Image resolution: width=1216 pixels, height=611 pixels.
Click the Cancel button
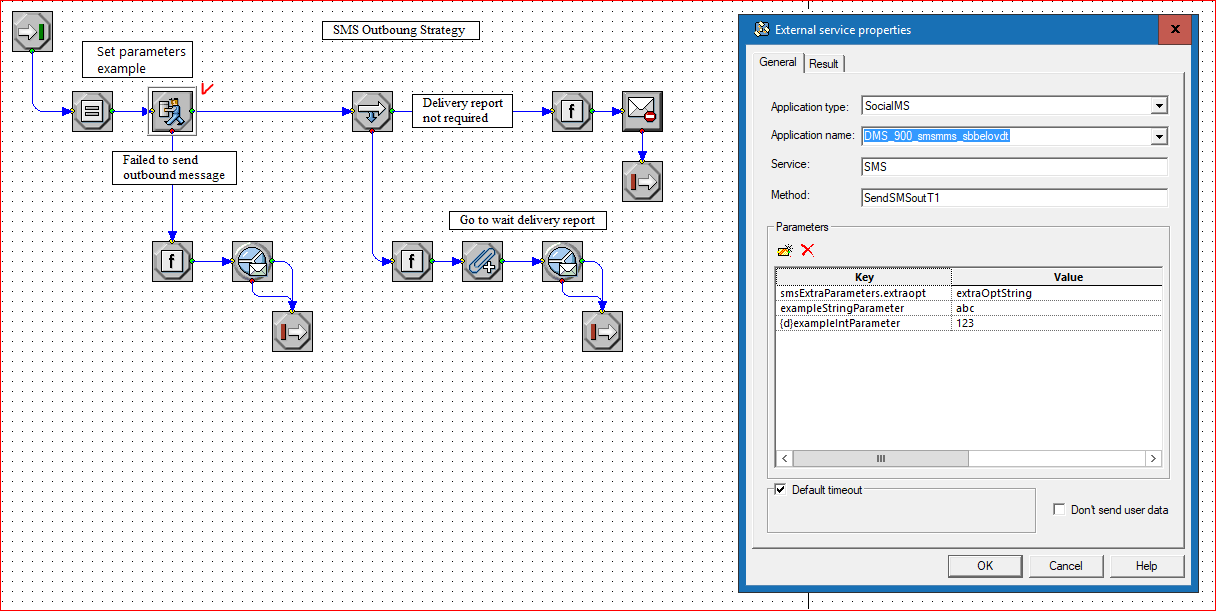1066,566
